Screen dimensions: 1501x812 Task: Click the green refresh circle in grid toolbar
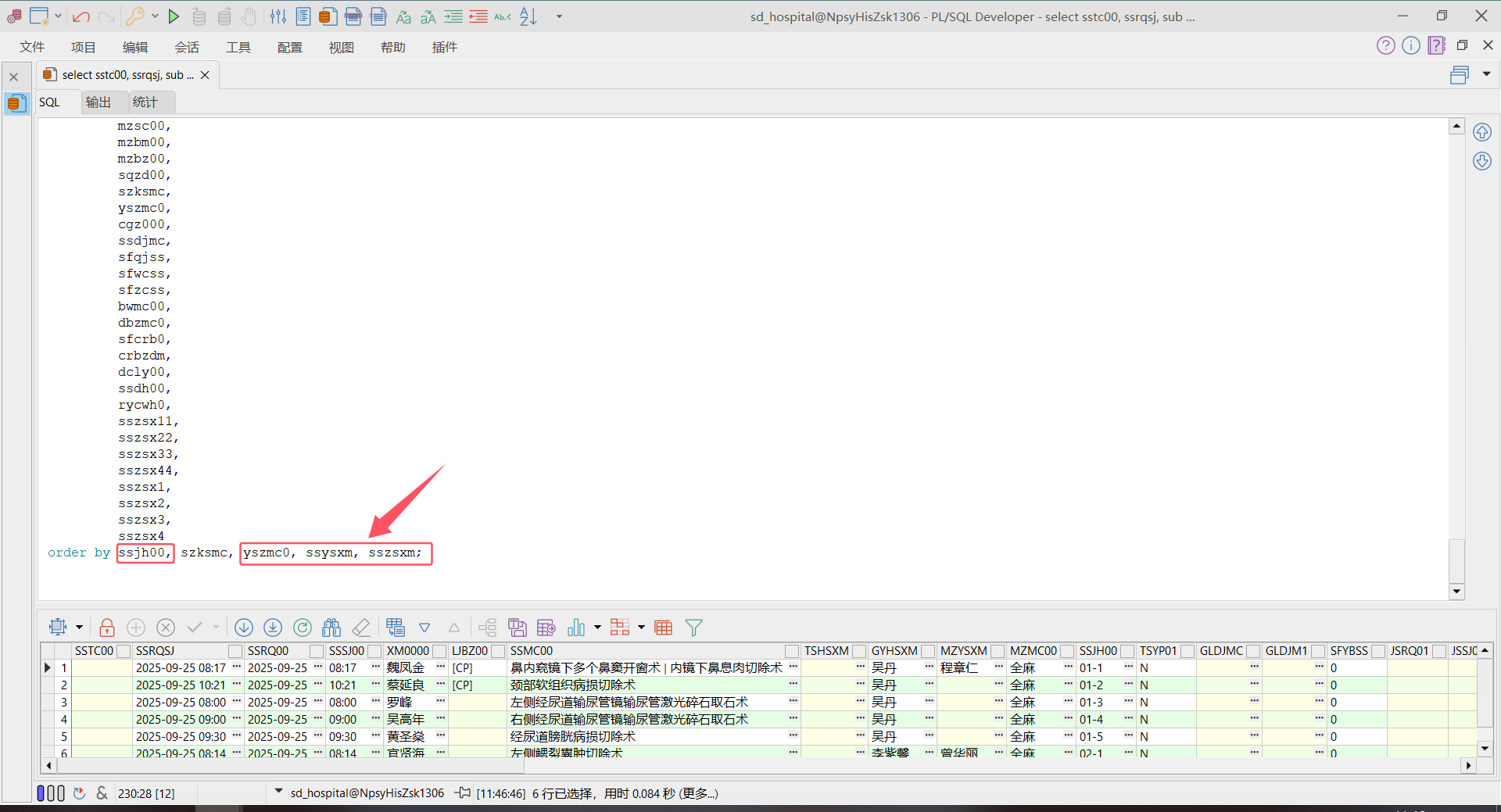tap(303, 628)
